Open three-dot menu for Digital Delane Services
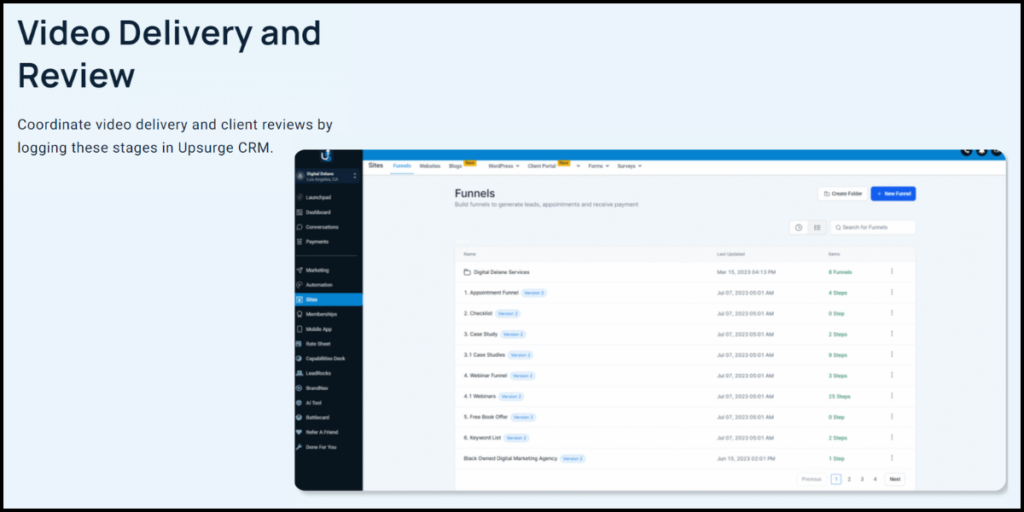The image size is (1024, 512). [891, 271]
